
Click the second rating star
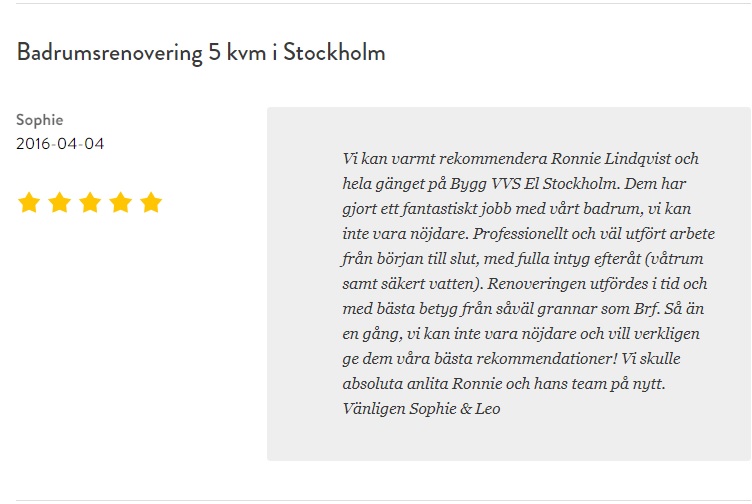pyautogui.click(x=60, y=202)
